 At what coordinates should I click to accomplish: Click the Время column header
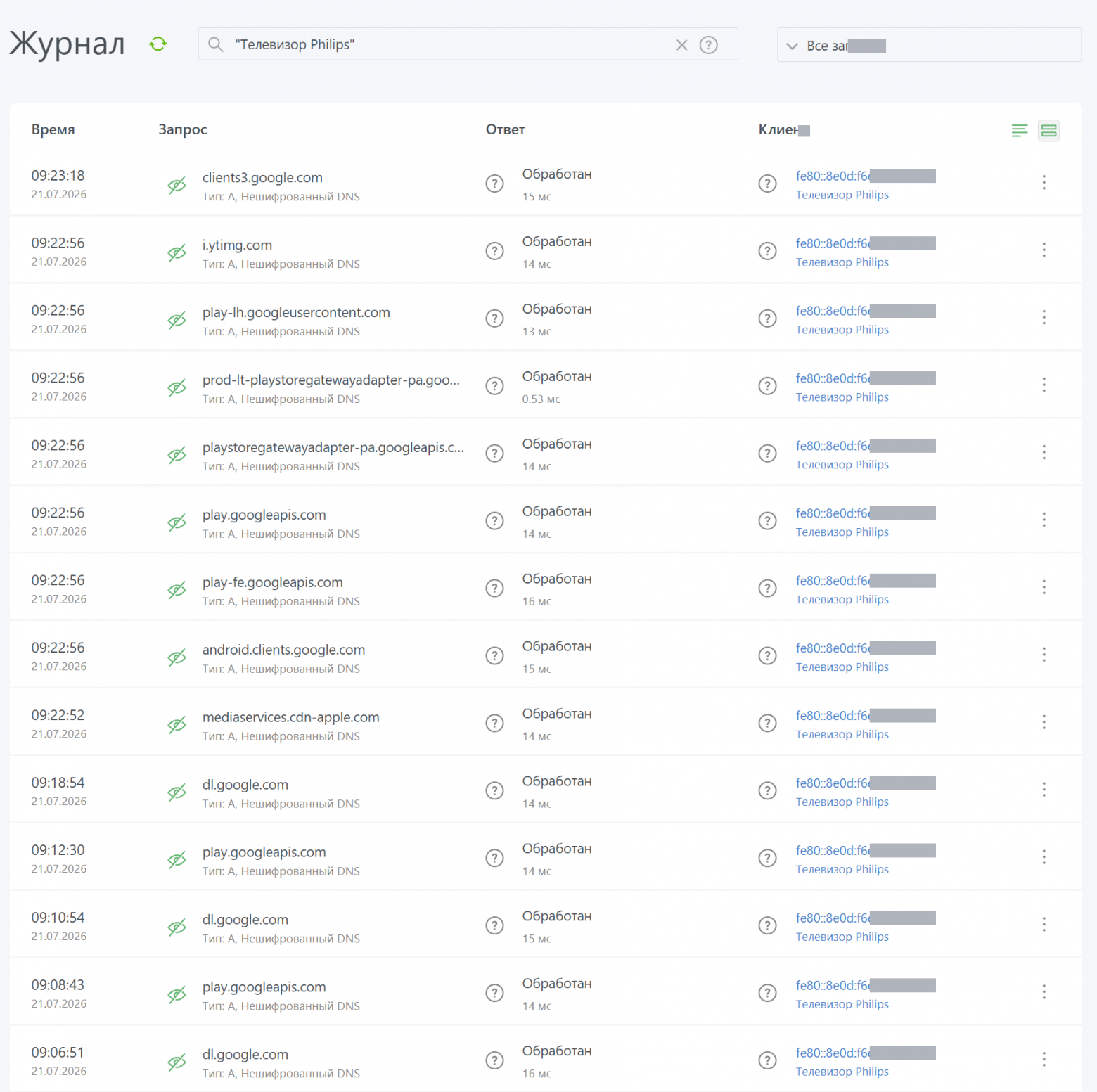point(53,129)
